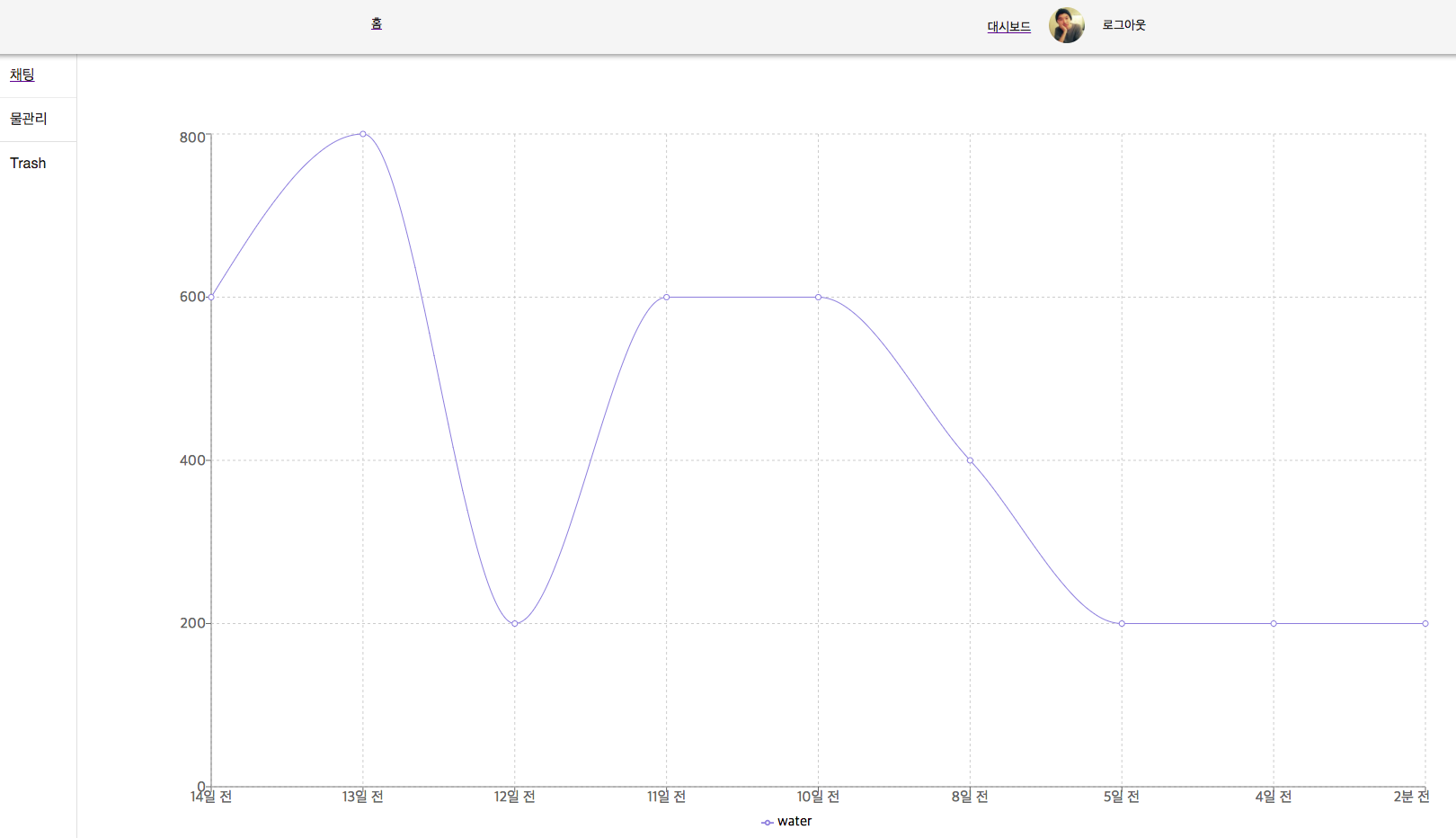Click the 10일 전 axis label
This screenshot has width=1456, height=838.
coord(818,797)
